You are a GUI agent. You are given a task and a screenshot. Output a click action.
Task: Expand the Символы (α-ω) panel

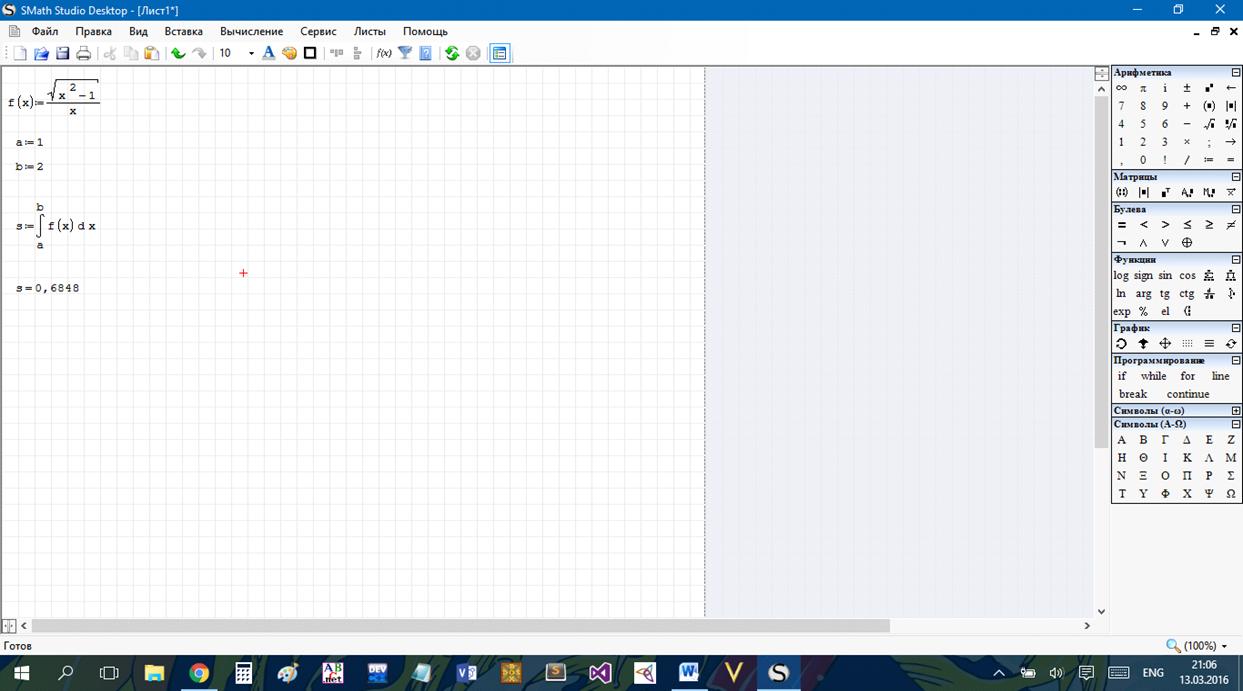[1236, 411]
